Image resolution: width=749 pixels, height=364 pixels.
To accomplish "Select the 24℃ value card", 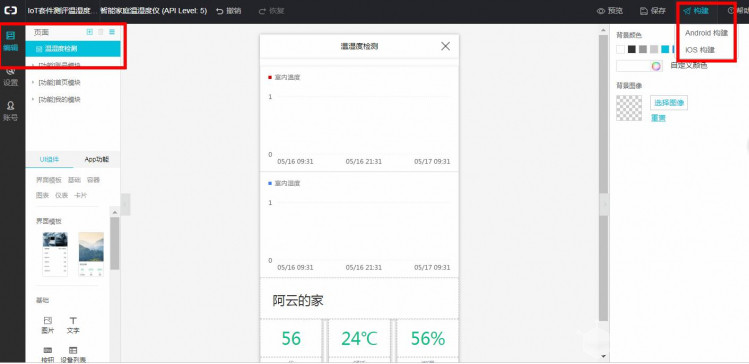I will pos(359,338).
